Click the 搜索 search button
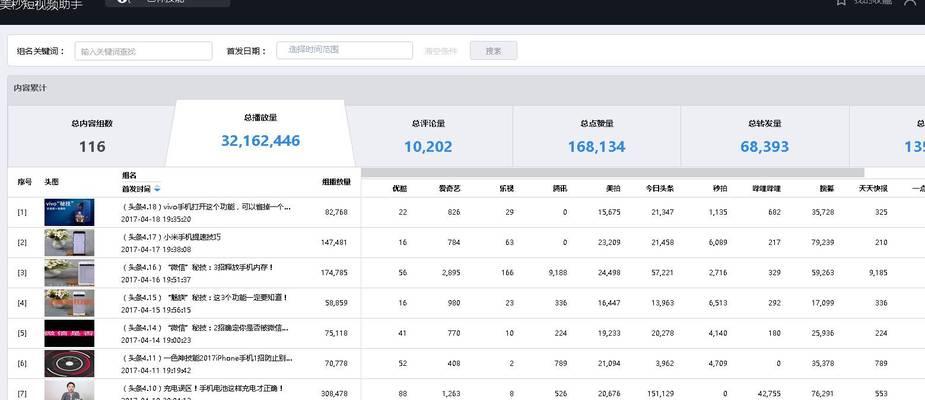The width and height of the screenshot is (925, 400). [494, 51]
